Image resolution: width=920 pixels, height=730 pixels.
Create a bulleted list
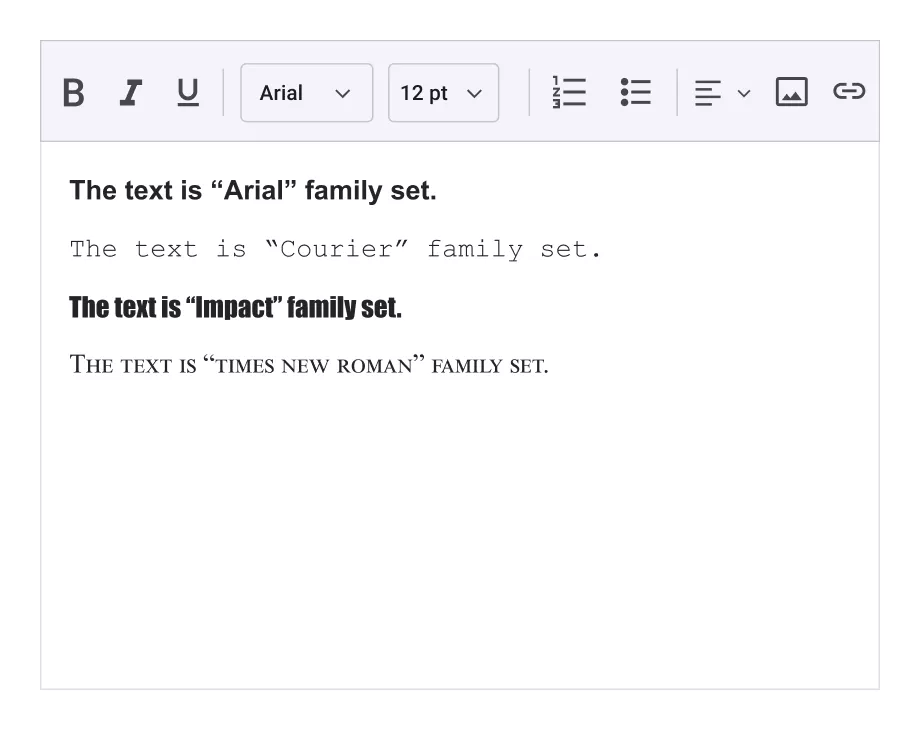(x=636, y=92)
